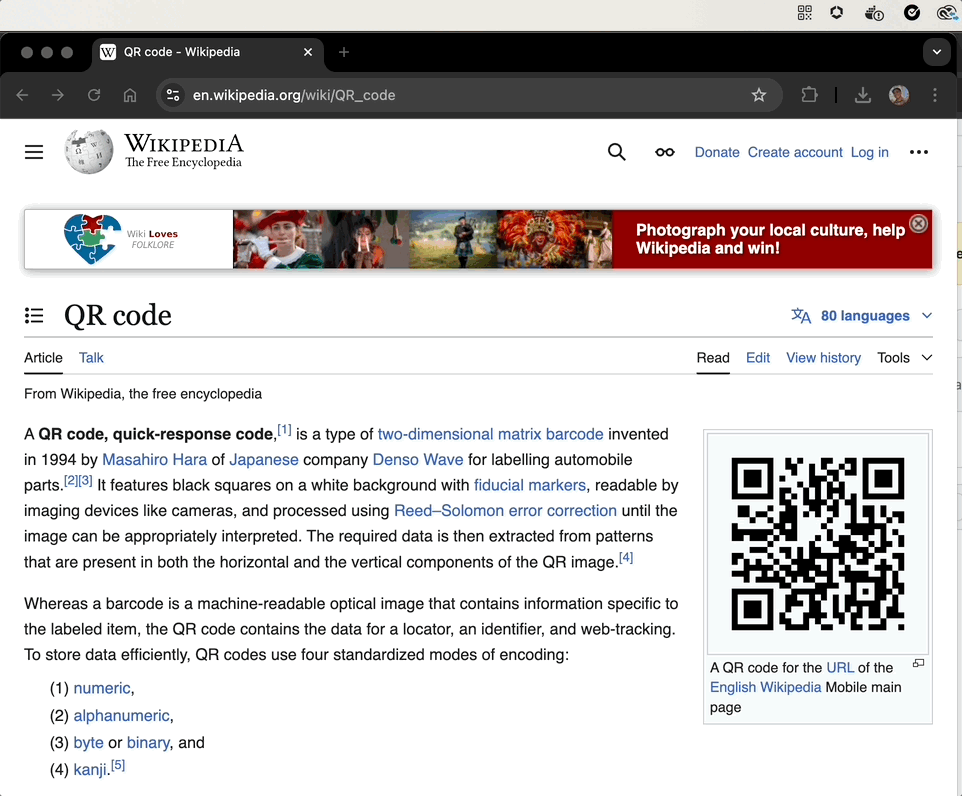Select the QR code - Wikipedia browser tab
Image resolution: width=962 pixels, height=796 pixels.
[209, 52]
